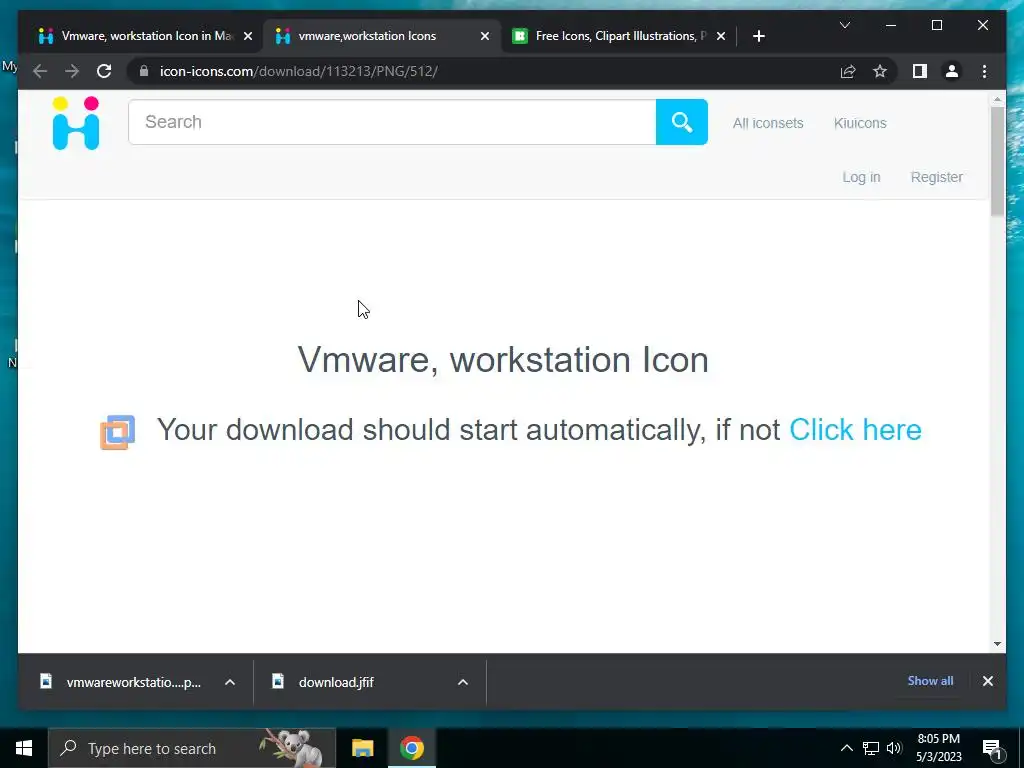Show hidden system tray icons
1024x768 pixels.
[x=846, y=748]
